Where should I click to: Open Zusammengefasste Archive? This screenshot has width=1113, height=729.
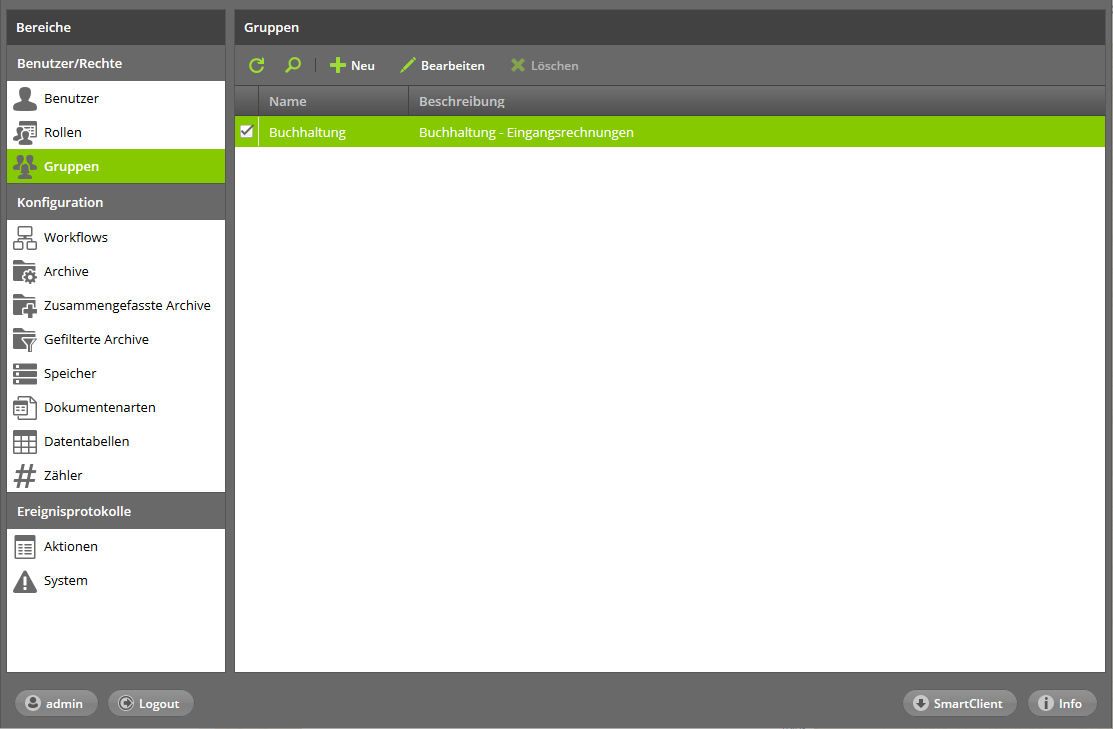[116, 305]
